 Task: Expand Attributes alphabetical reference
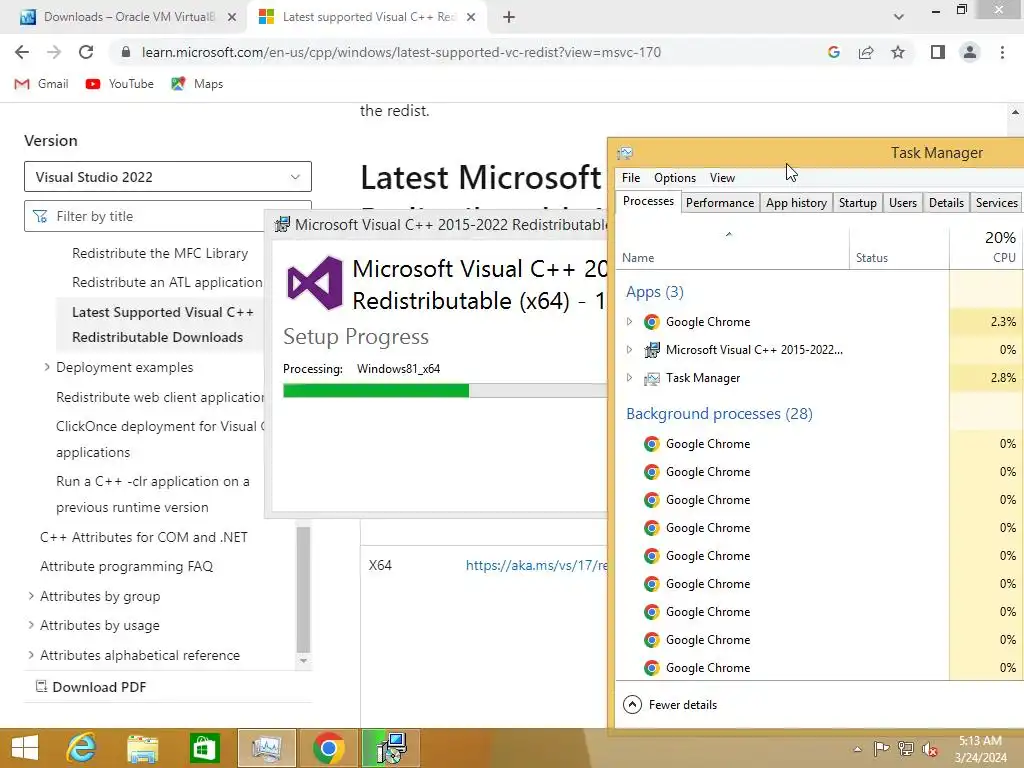(31, 654)
